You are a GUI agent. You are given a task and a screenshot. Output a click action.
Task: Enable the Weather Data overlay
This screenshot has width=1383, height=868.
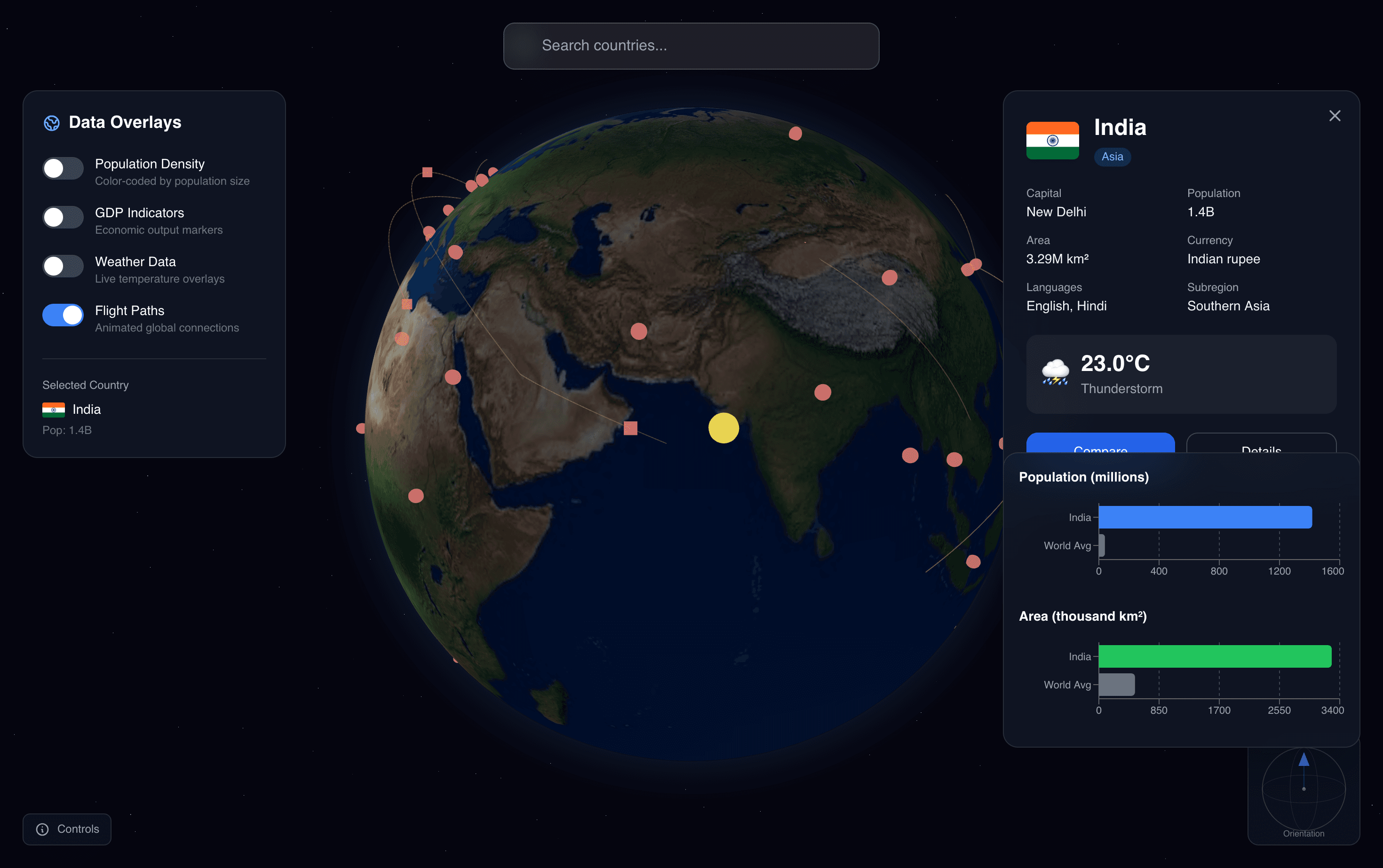[62, 266]
